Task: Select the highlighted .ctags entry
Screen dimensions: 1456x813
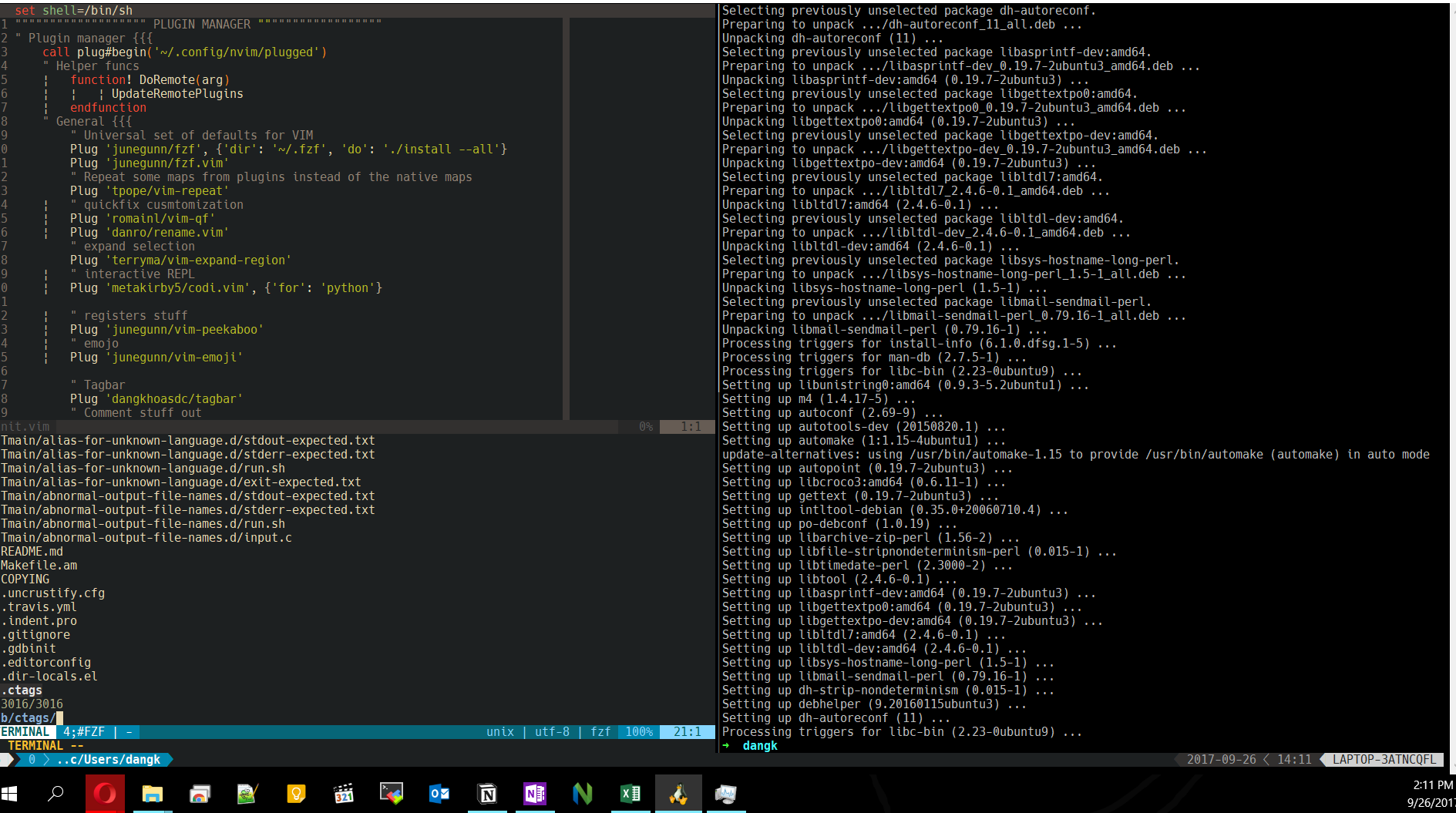Action: (x=22, y=690)
